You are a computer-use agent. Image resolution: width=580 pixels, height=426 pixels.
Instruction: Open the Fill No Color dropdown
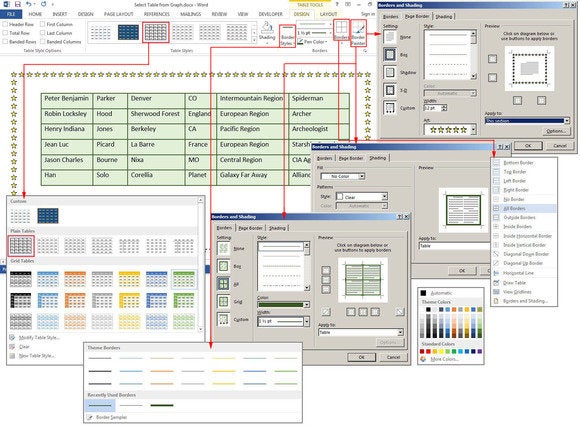(362, 176)
